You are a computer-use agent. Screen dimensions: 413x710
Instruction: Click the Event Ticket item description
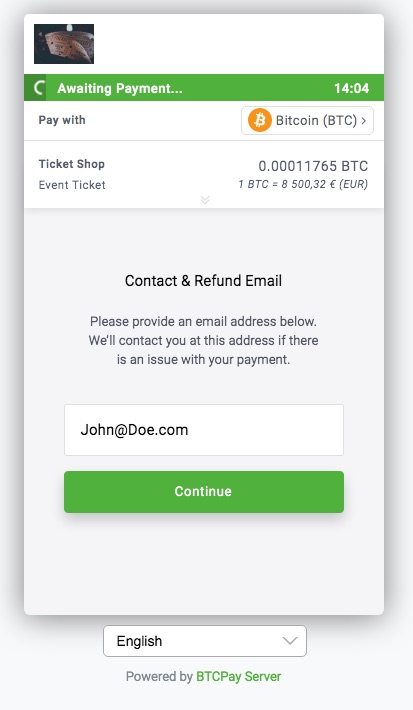72,185
